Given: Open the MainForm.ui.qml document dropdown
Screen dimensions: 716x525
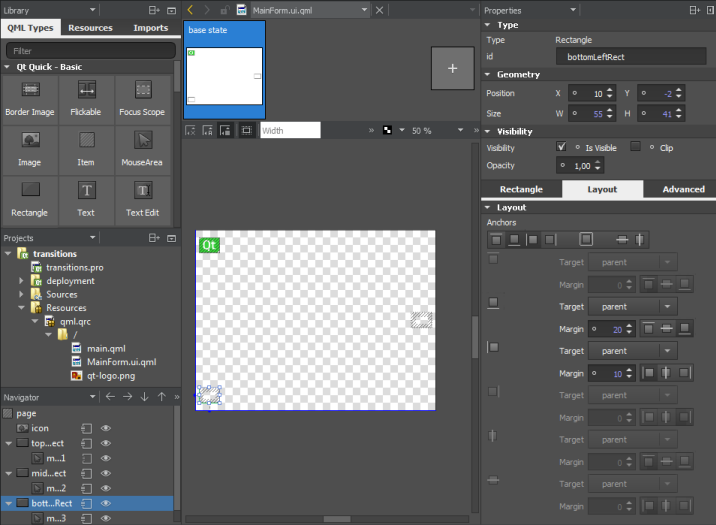Looking at the screenshot, I should 364,10.
